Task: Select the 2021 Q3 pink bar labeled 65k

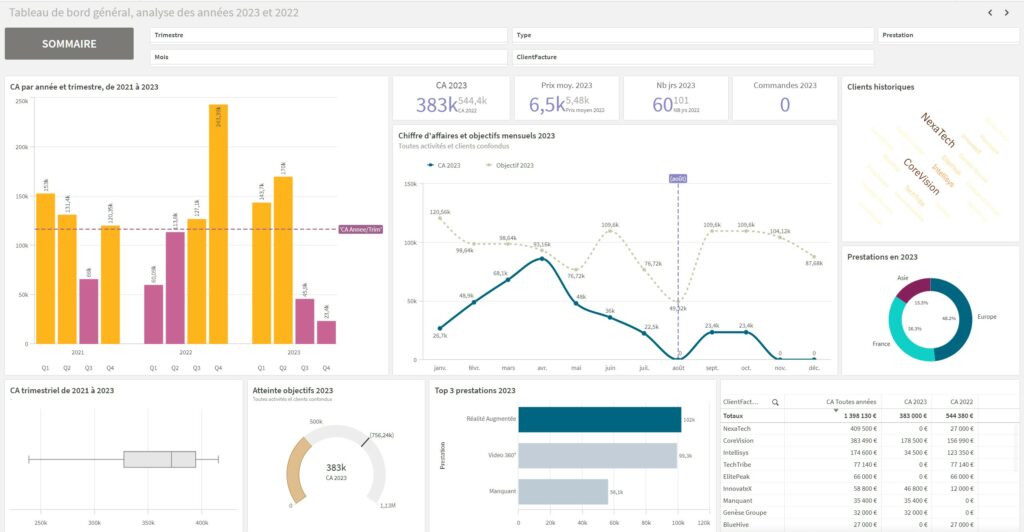Action: pos(89,311)
